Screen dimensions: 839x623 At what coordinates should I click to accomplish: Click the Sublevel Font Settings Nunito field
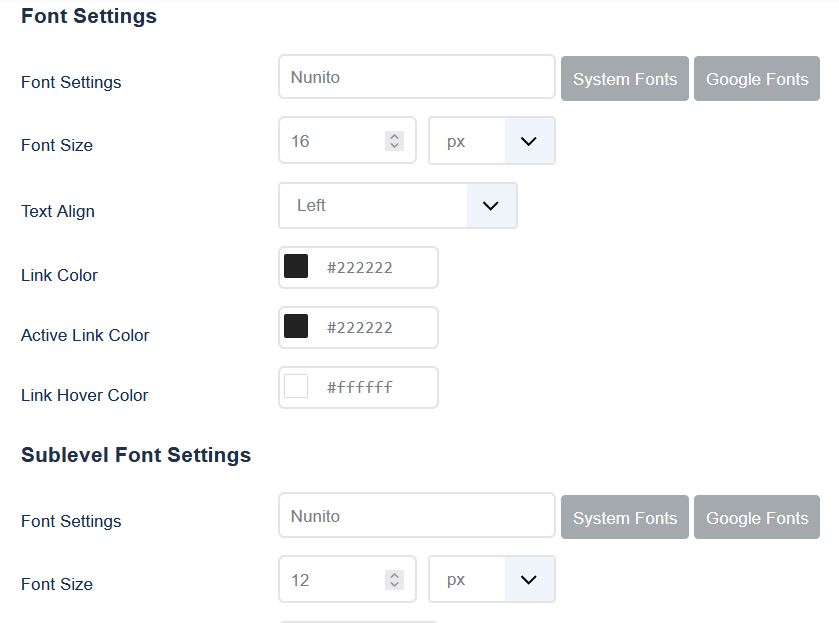tap(416, 516)
